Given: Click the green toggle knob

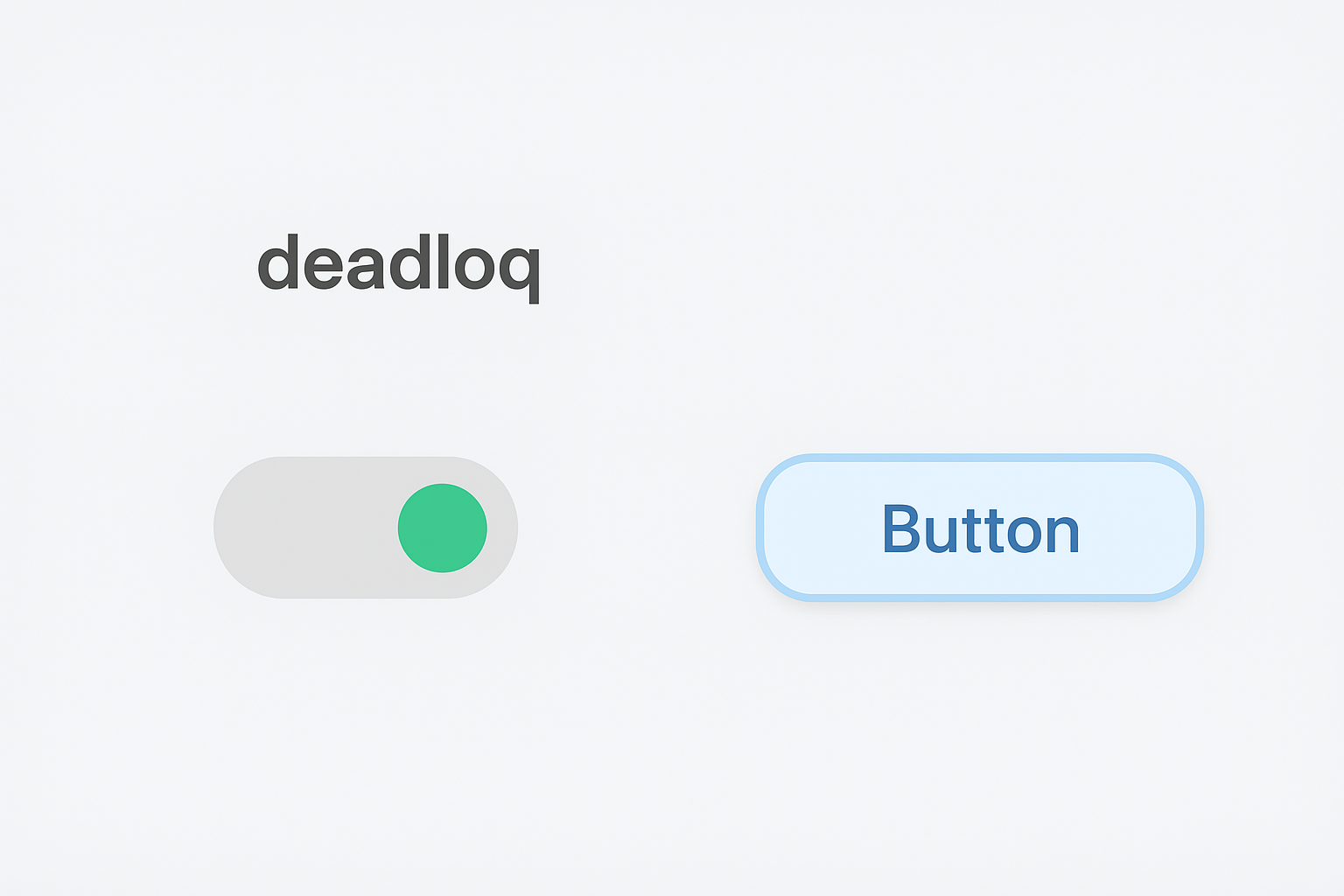Looking at the screenshot, I should pos(442,528).
